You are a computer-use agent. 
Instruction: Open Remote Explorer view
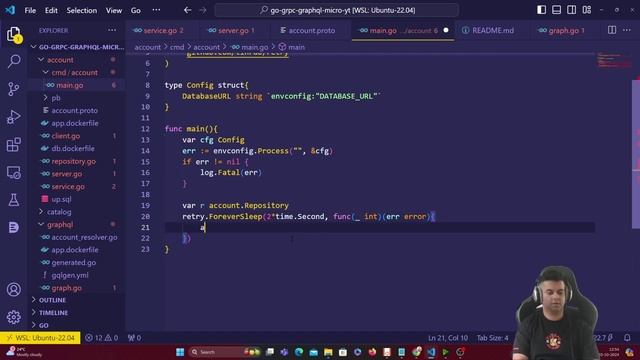(x=13, y=173)
